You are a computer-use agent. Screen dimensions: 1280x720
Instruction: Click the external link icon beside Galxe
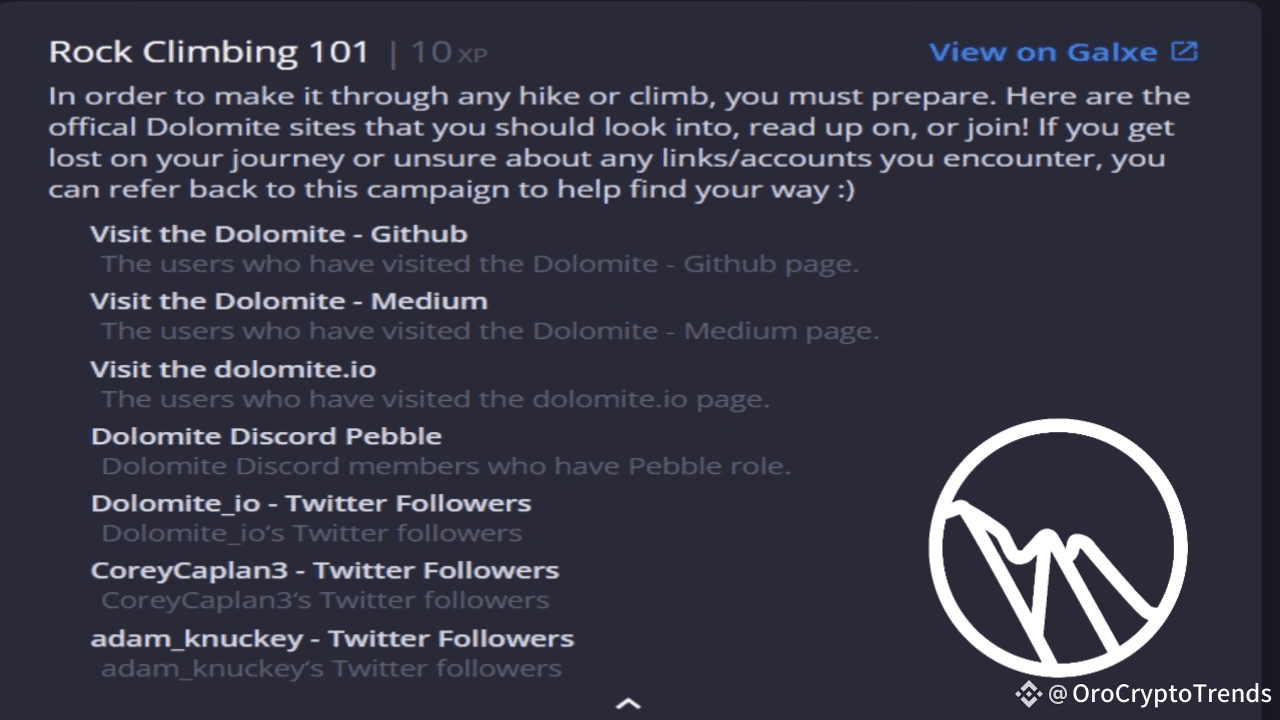coord(1185,51)
